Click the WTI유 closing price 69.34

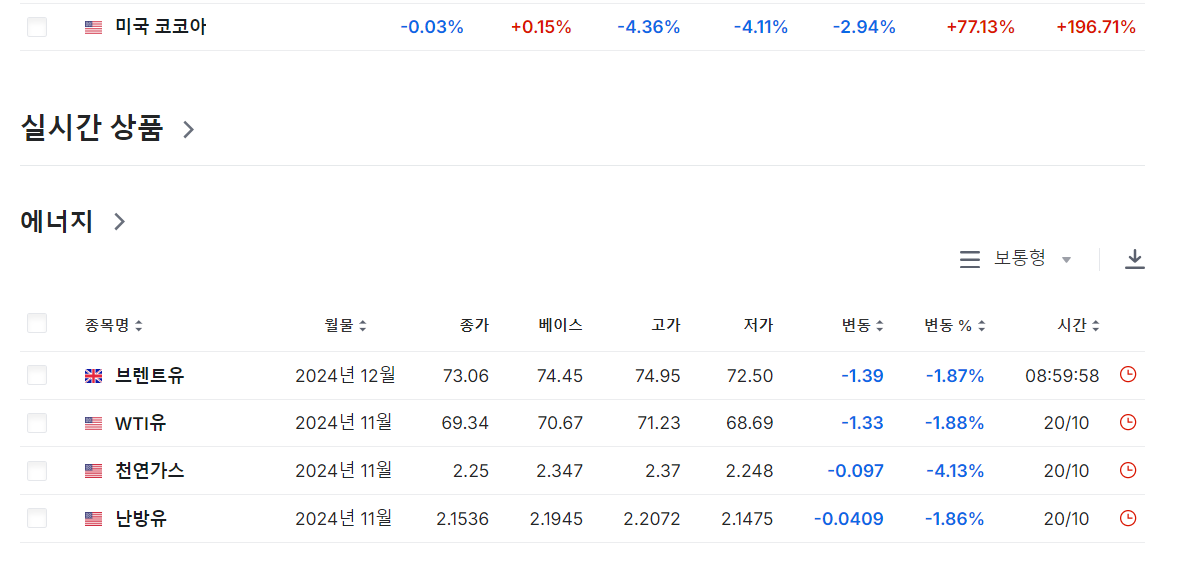pyautogui.click(x=465, y=423)
